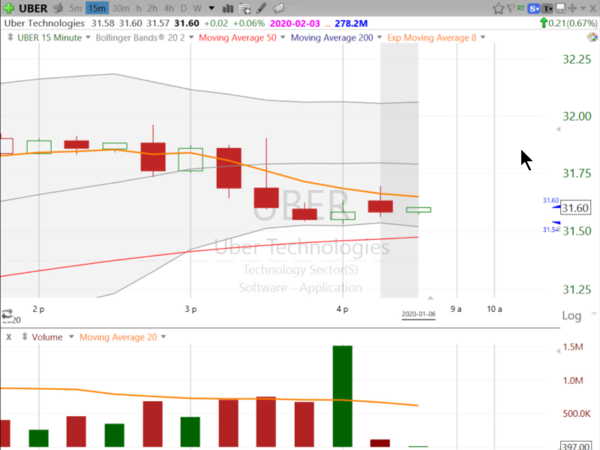Click the small arrow on price scale near 32.00
Screen dimensions: 600x450
click(558, 129)
